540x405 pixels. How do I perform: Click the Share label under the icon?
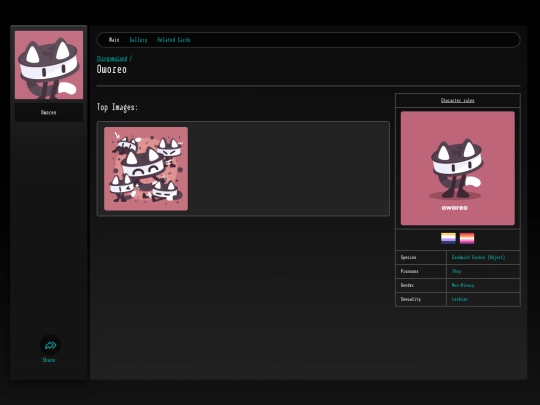pyautogui.click(x=49, y=360)
